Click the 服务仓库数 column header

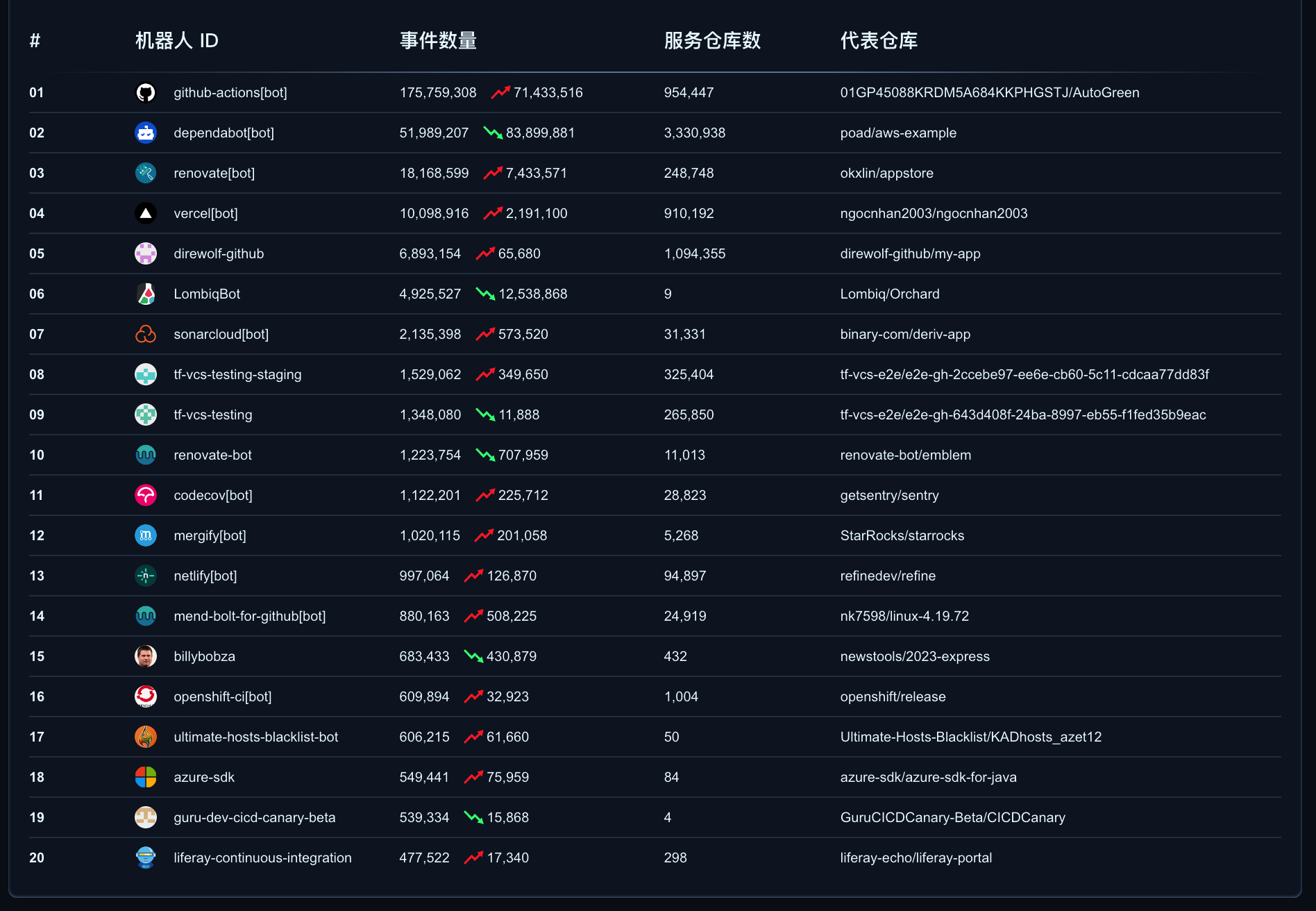[712, 40]
